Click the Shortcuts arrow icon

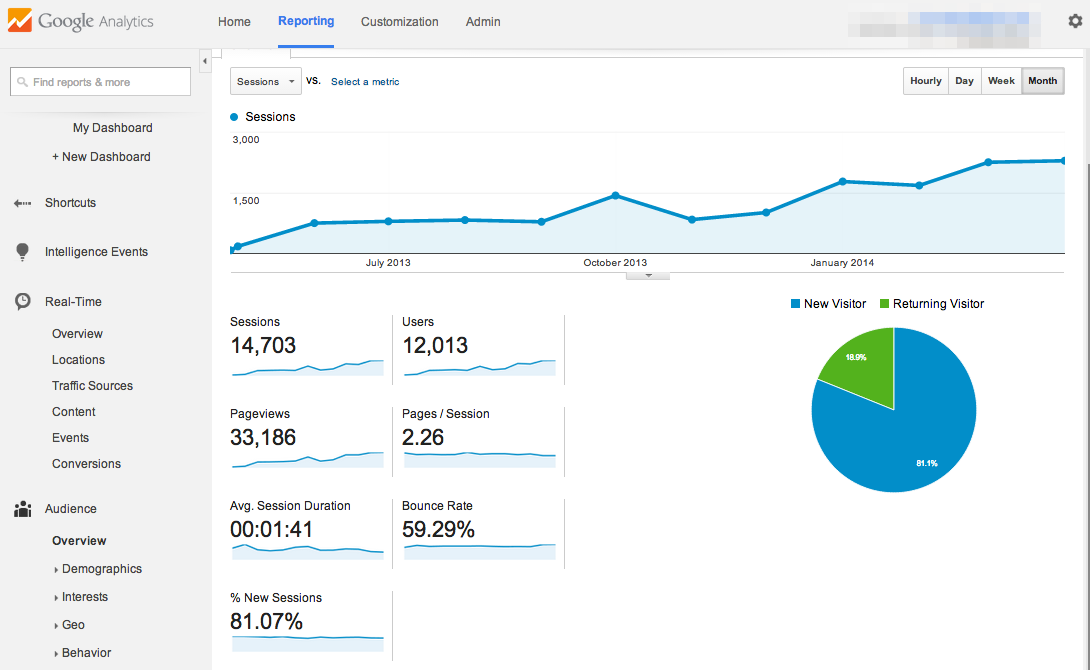coord(22,203)
